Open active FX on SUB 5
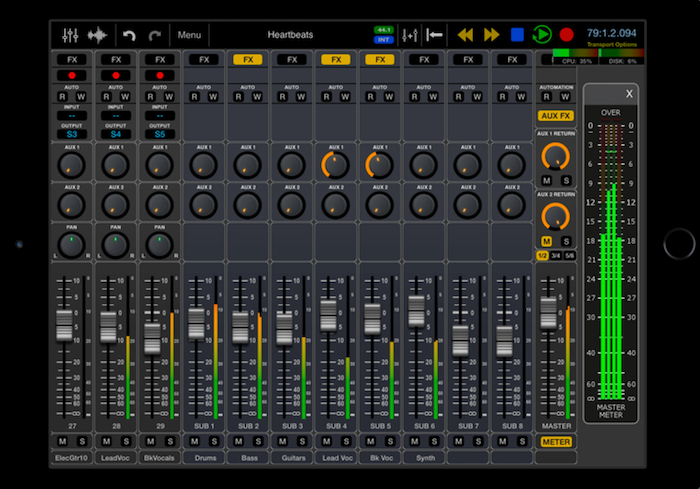 click(x=380, y=60)
